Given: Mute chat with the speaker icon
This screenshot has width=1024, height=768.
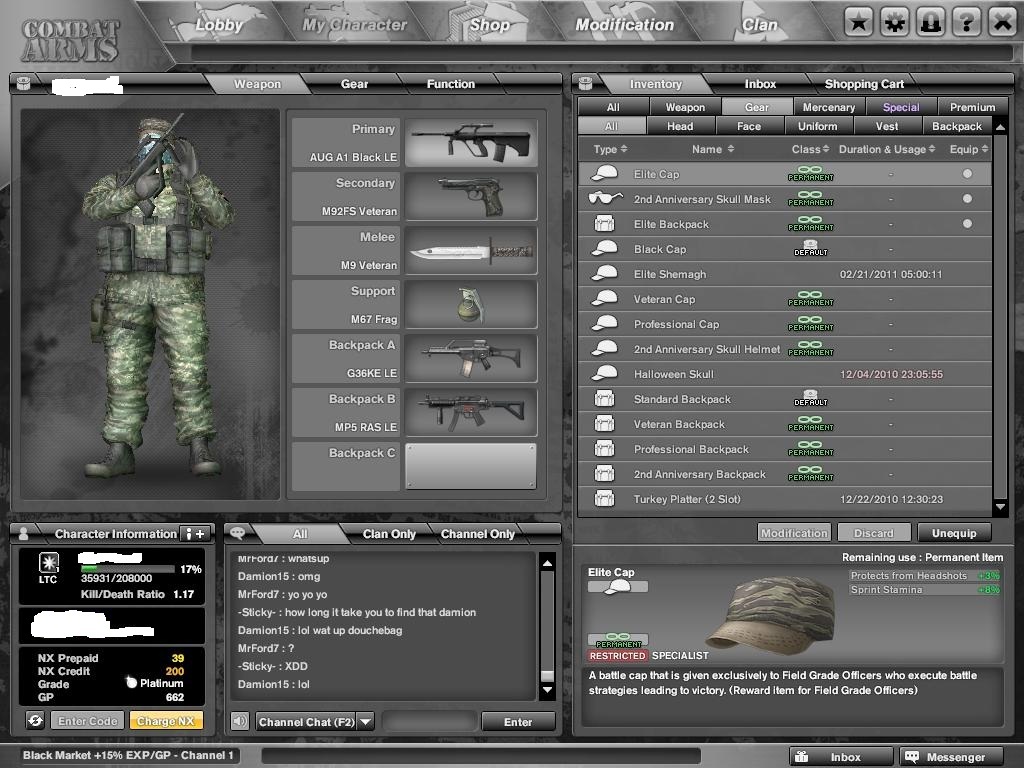Looking at the screenshot, I should tap(240, 721).
